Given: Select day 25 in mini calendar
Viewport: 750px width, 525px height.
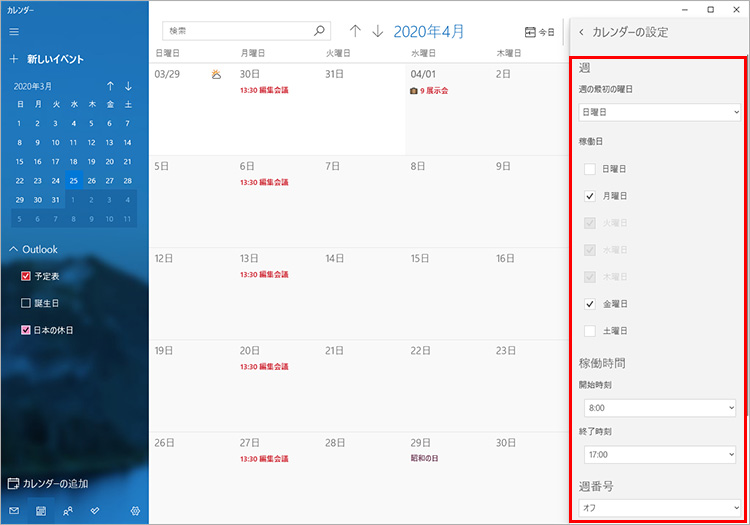Looking at the screenshot, I should click(x=74, y=181).
